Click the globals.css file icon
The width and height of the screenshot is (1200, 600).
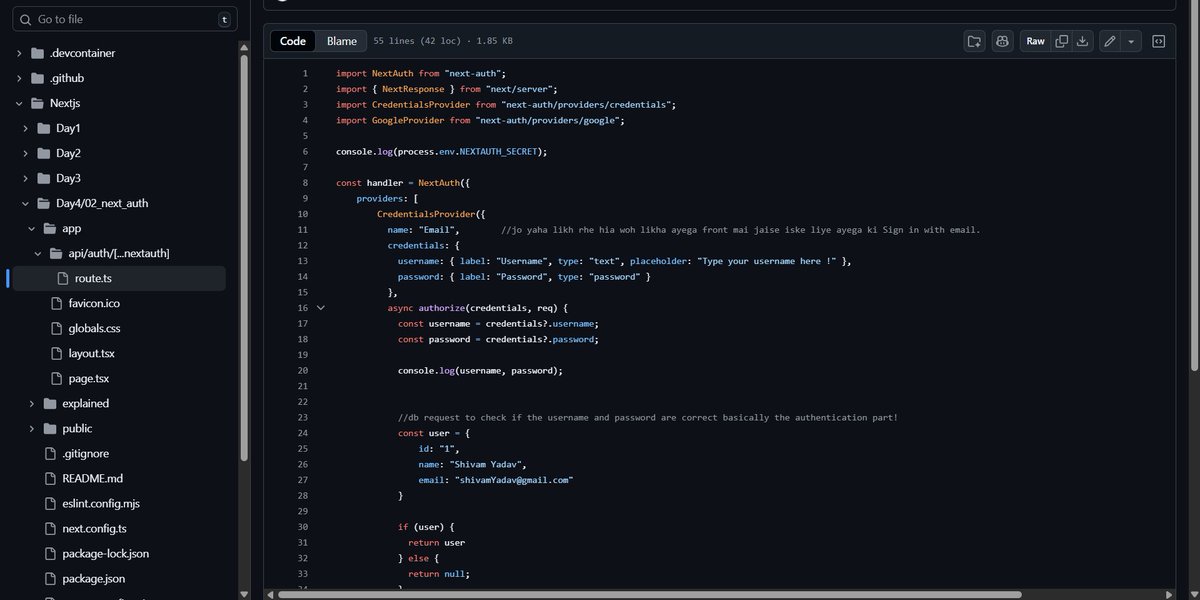(58, 328)
